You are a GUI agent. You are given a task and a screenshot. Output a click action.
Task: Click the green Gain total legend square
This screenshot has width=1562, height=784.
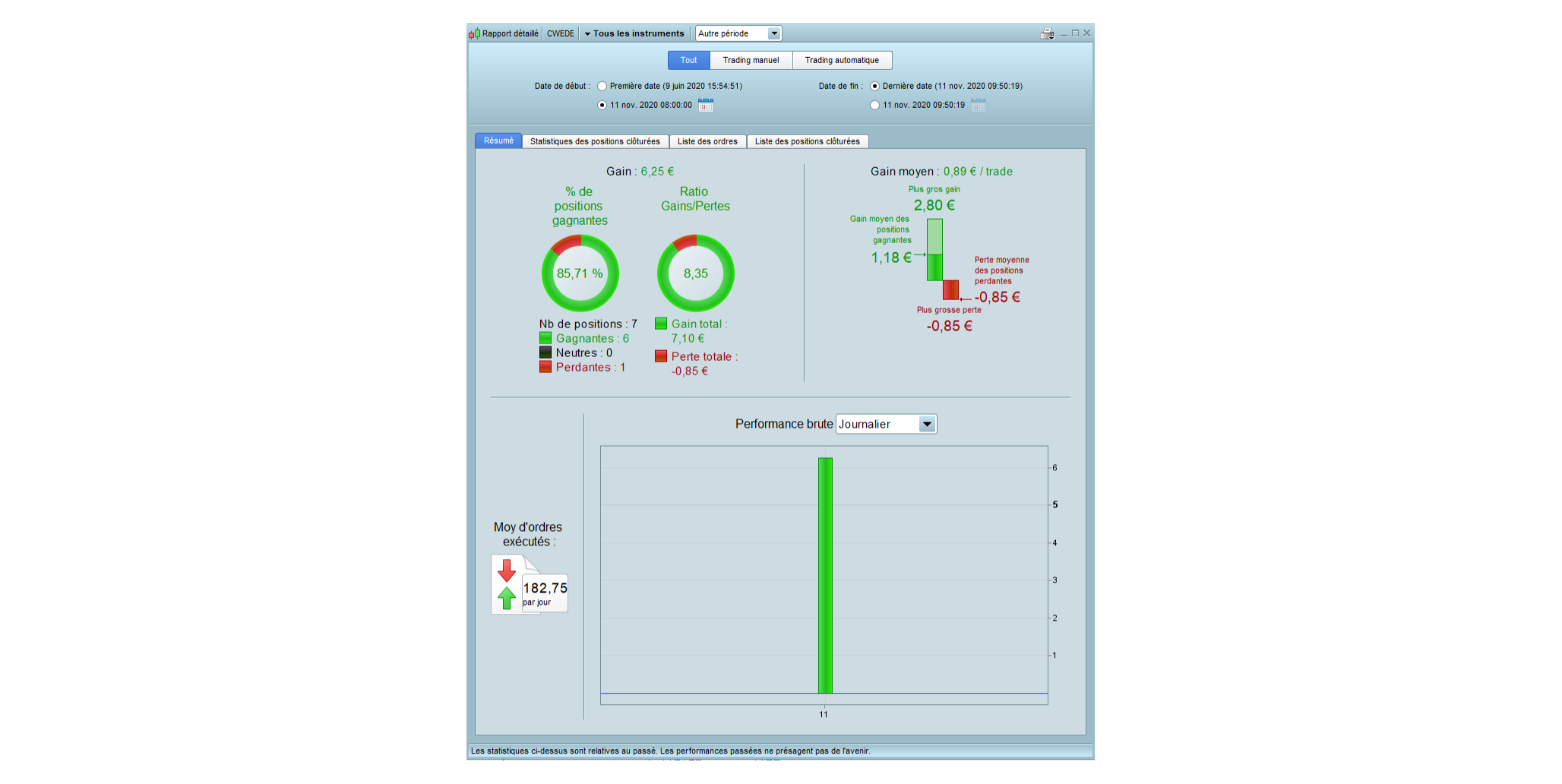tap(661, 324)
